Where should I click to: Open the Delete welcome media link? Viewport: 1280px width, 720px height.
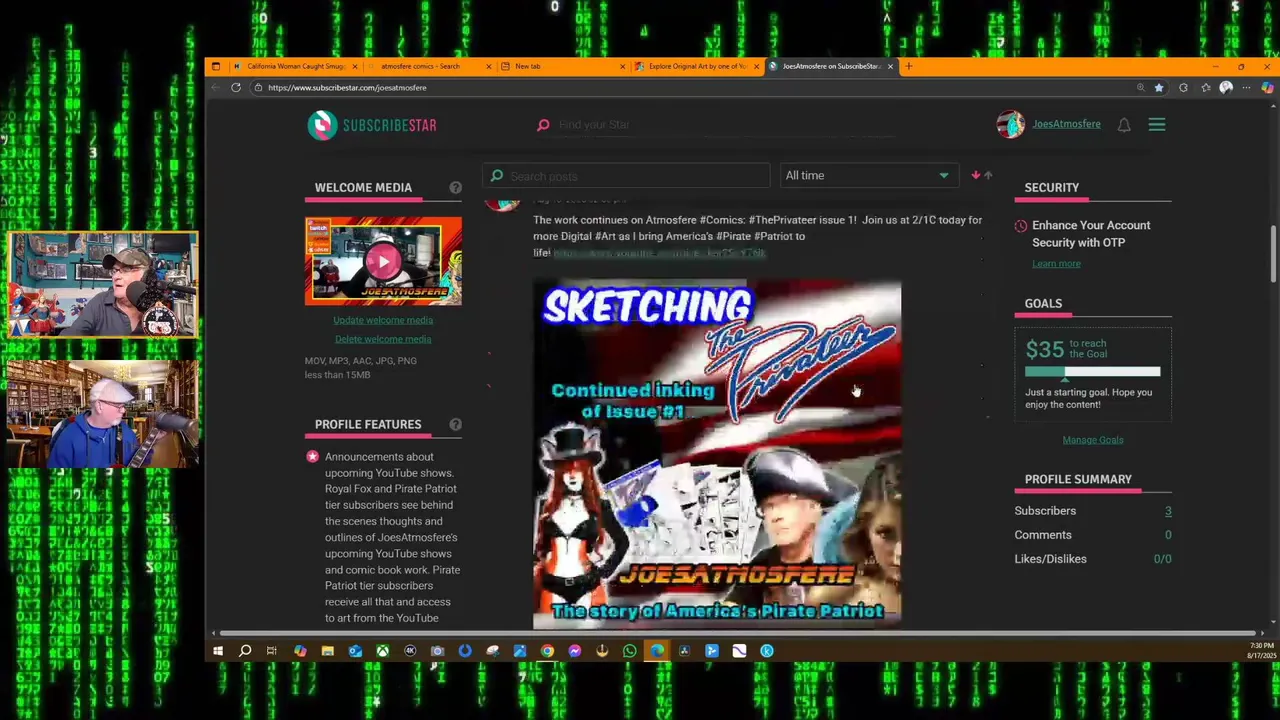tap(383, 339)
